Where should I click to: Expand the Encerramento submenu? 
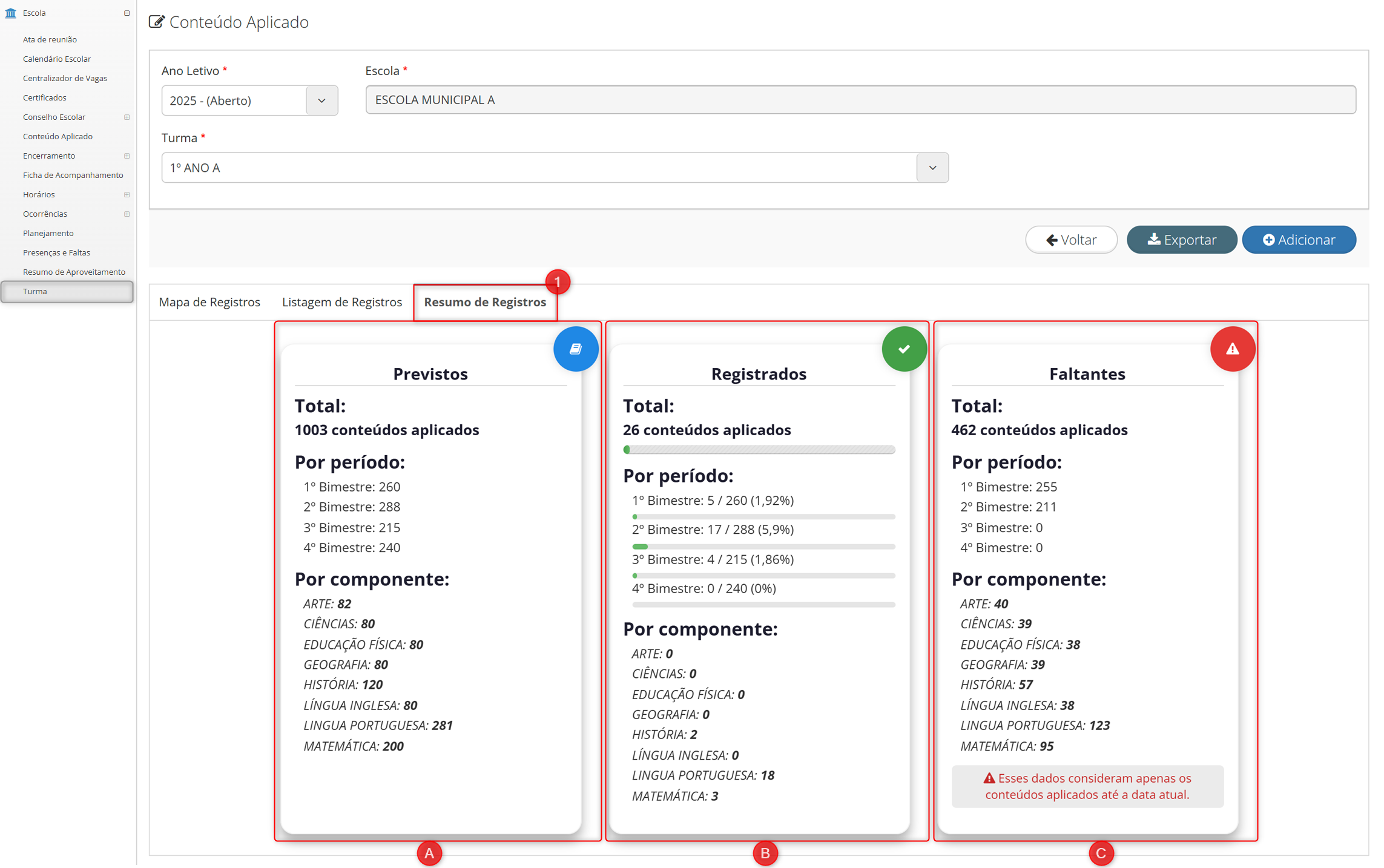coord(127,156)
